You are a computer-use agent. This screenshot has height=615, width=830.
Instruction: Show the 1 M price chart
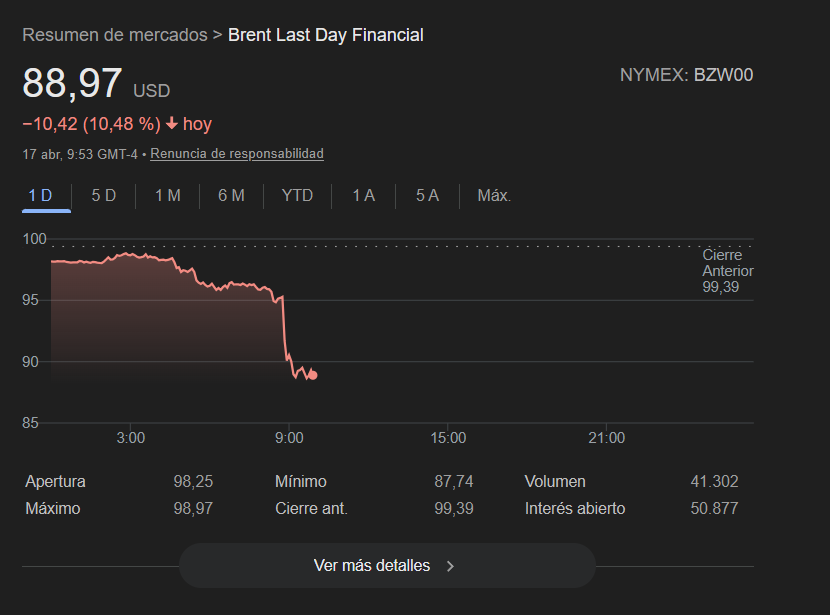point(168,196)
